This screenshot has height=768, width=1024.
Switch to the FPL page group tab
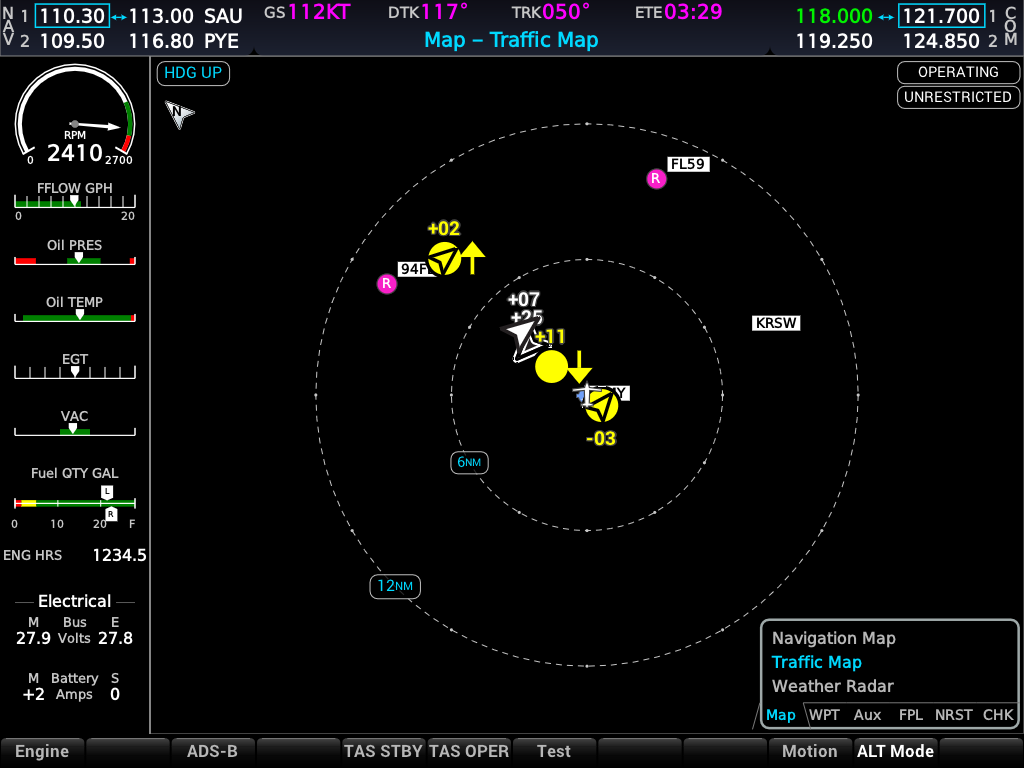point(910,715)
